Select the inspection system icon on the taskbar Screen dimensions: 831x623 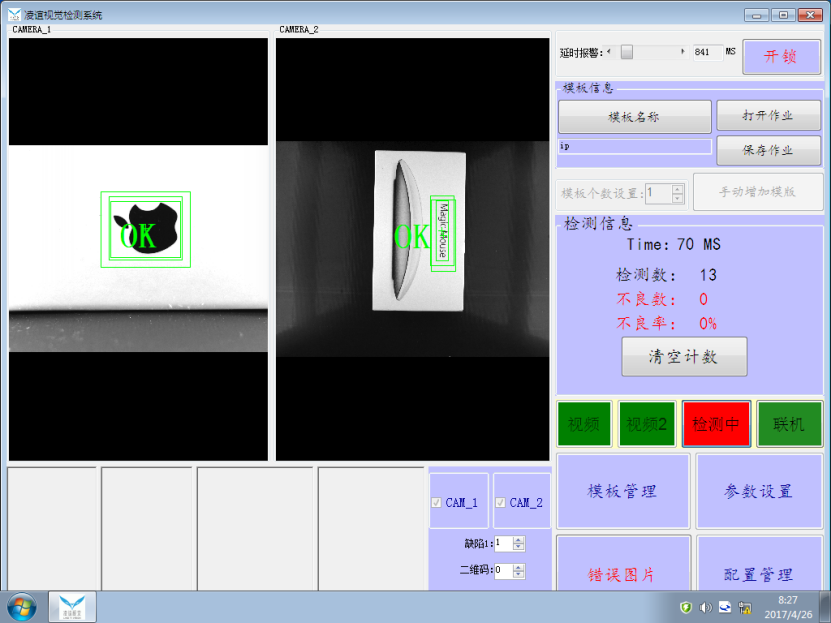coord(70,606)
